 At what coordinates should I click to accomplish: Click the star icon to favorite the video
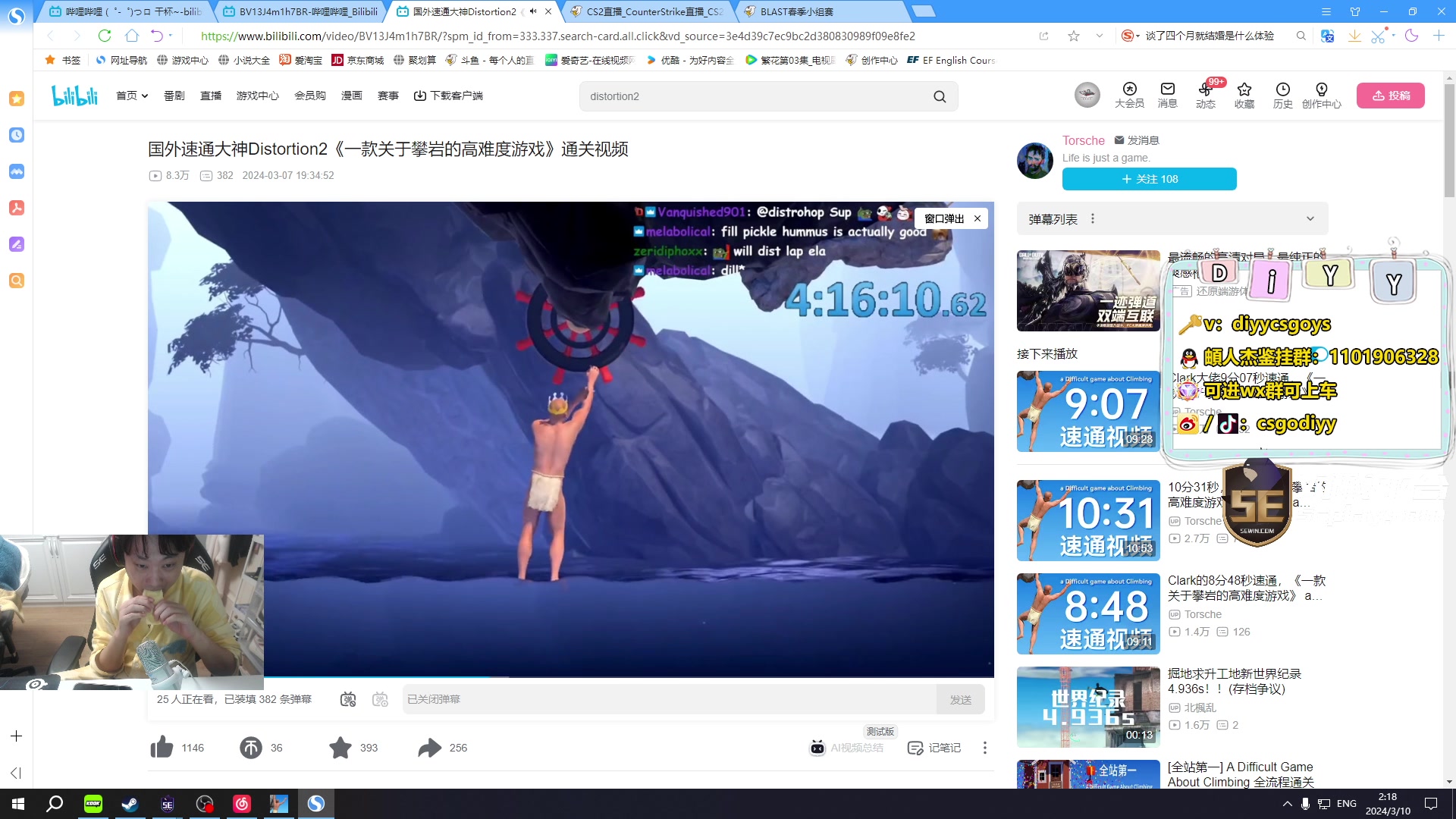point(340,748)
